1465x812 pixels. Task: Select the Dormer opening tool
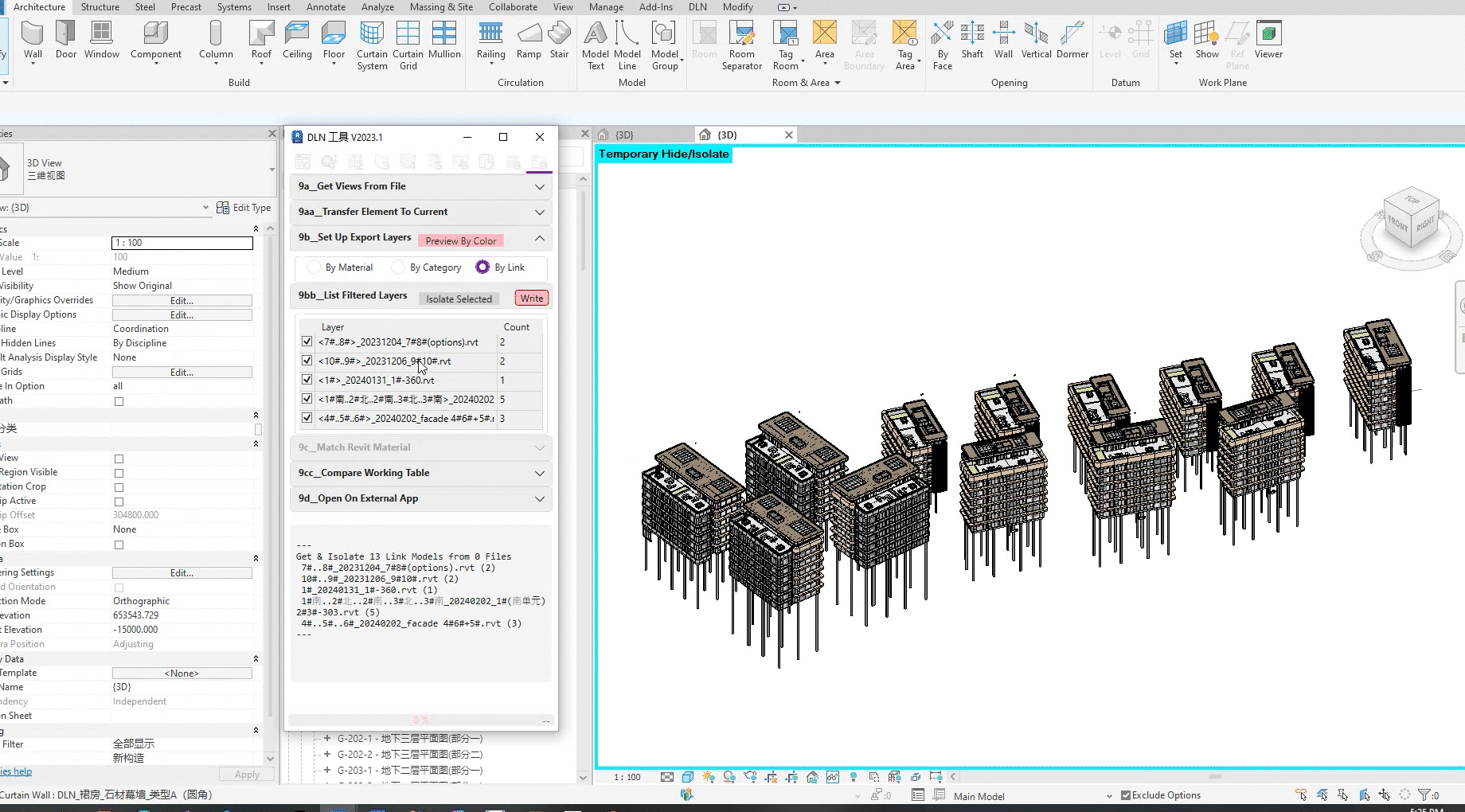1072,41
